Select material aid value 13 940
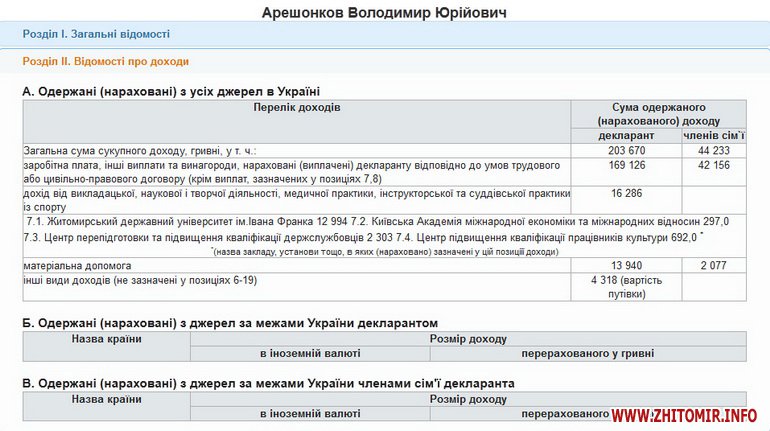Image resolution: width=770 pixels, height=431 pixels. [626, 267]
